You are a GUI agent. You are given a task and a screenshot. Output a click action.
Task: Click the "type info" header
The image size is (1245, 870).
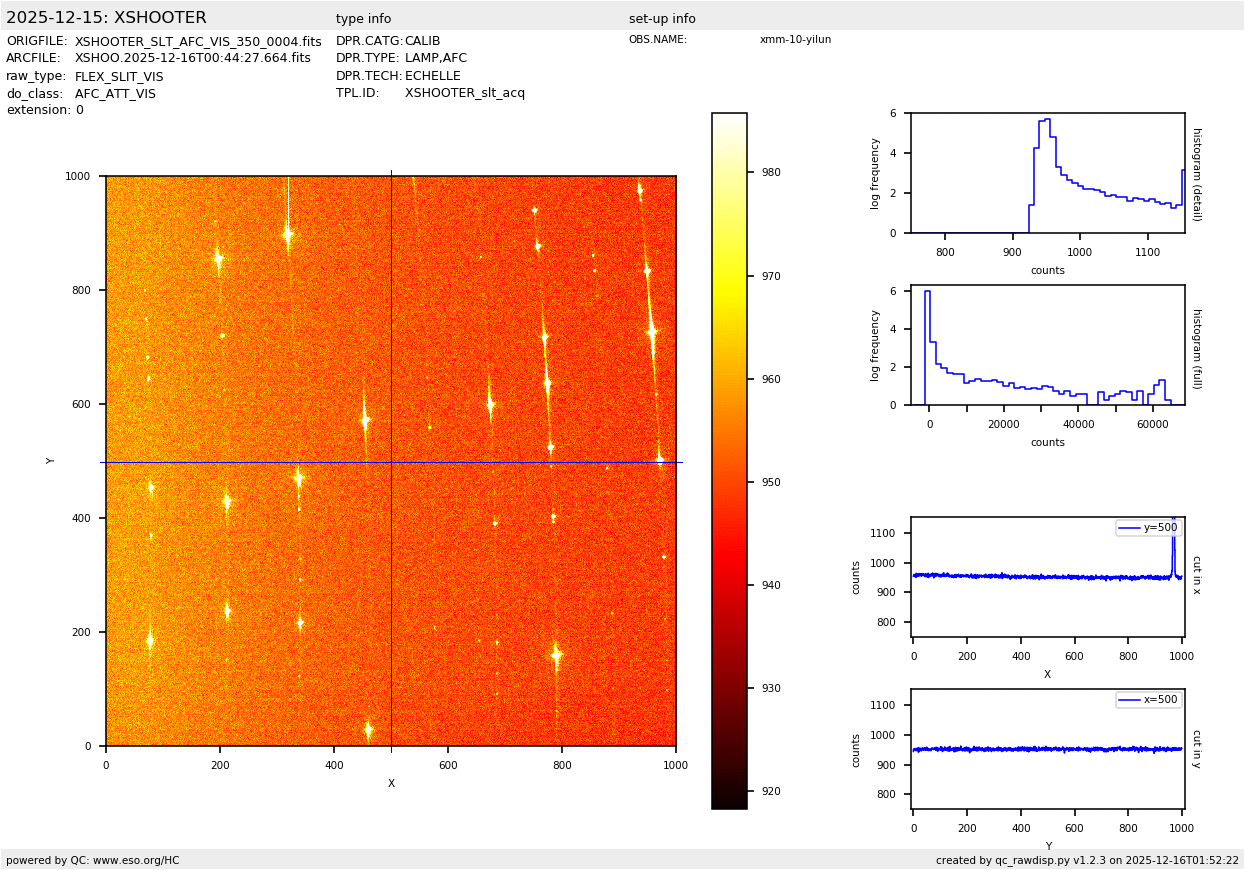(363, 19)
